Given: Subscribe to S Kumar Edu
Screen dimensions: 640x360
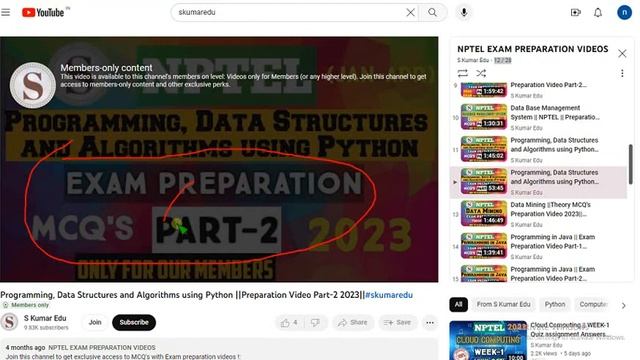Looking at the screenshot, I should point(134,322).
